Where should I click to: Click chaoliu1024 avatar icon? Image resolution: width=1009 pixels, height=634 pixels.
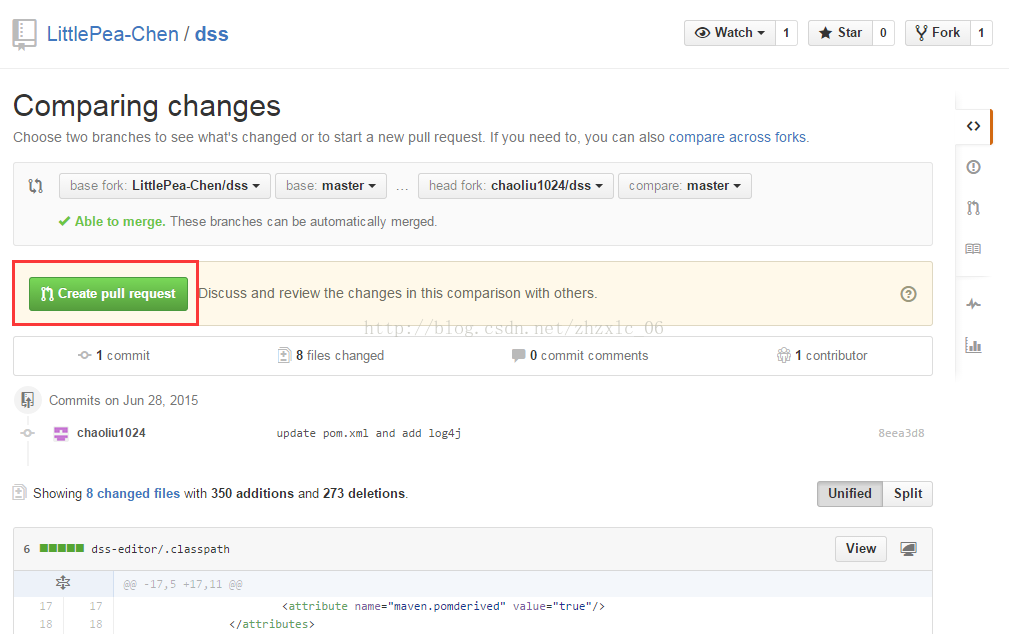61,433
